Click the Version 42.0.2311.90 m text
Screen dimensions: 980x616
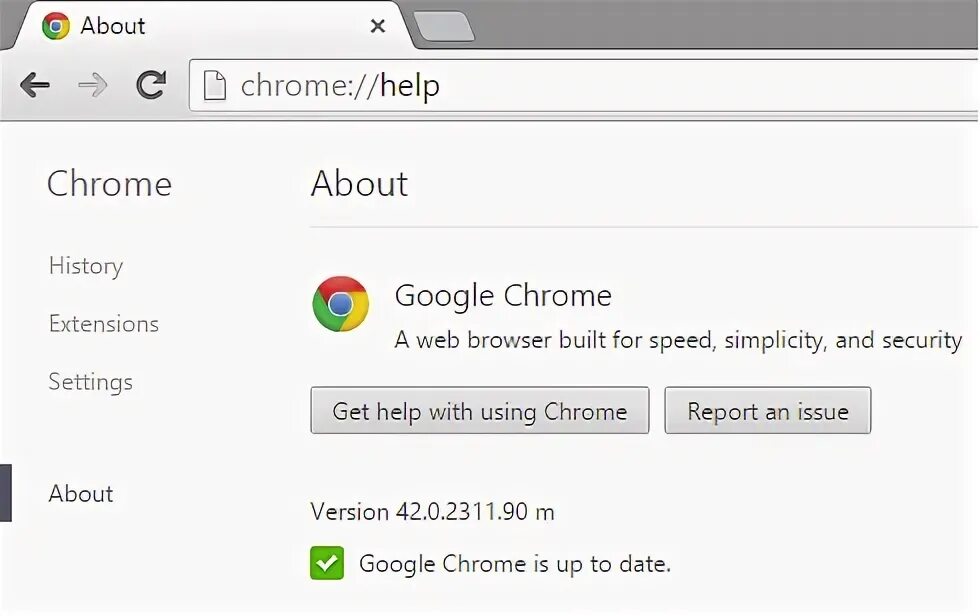click(x=432, y=512)
